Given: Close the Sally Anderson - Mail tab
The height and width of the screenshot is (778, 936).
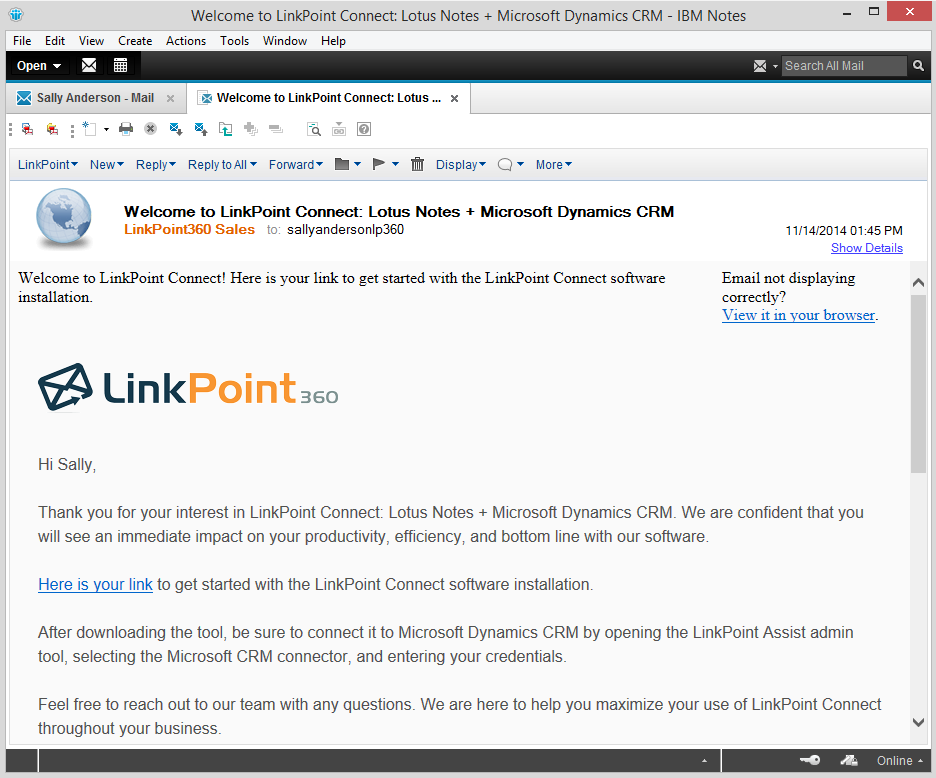Looking at the screenshot, I should [x=170, y=99].
